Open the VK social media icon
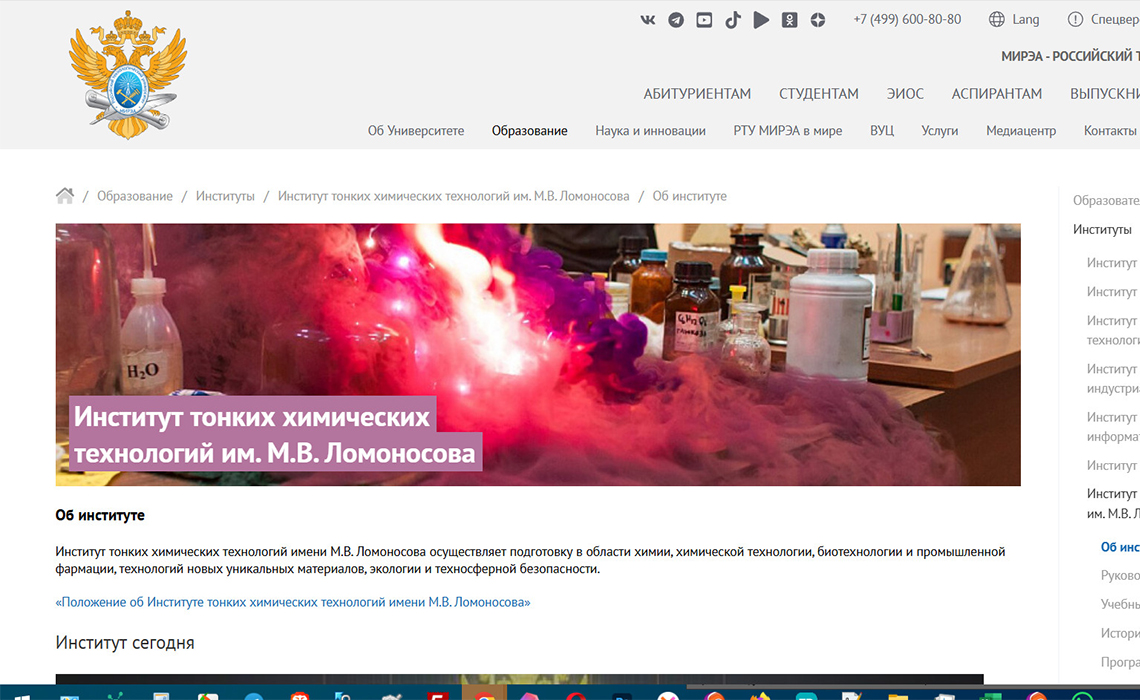Screen dimensions: 1140x700 point(647,20)
